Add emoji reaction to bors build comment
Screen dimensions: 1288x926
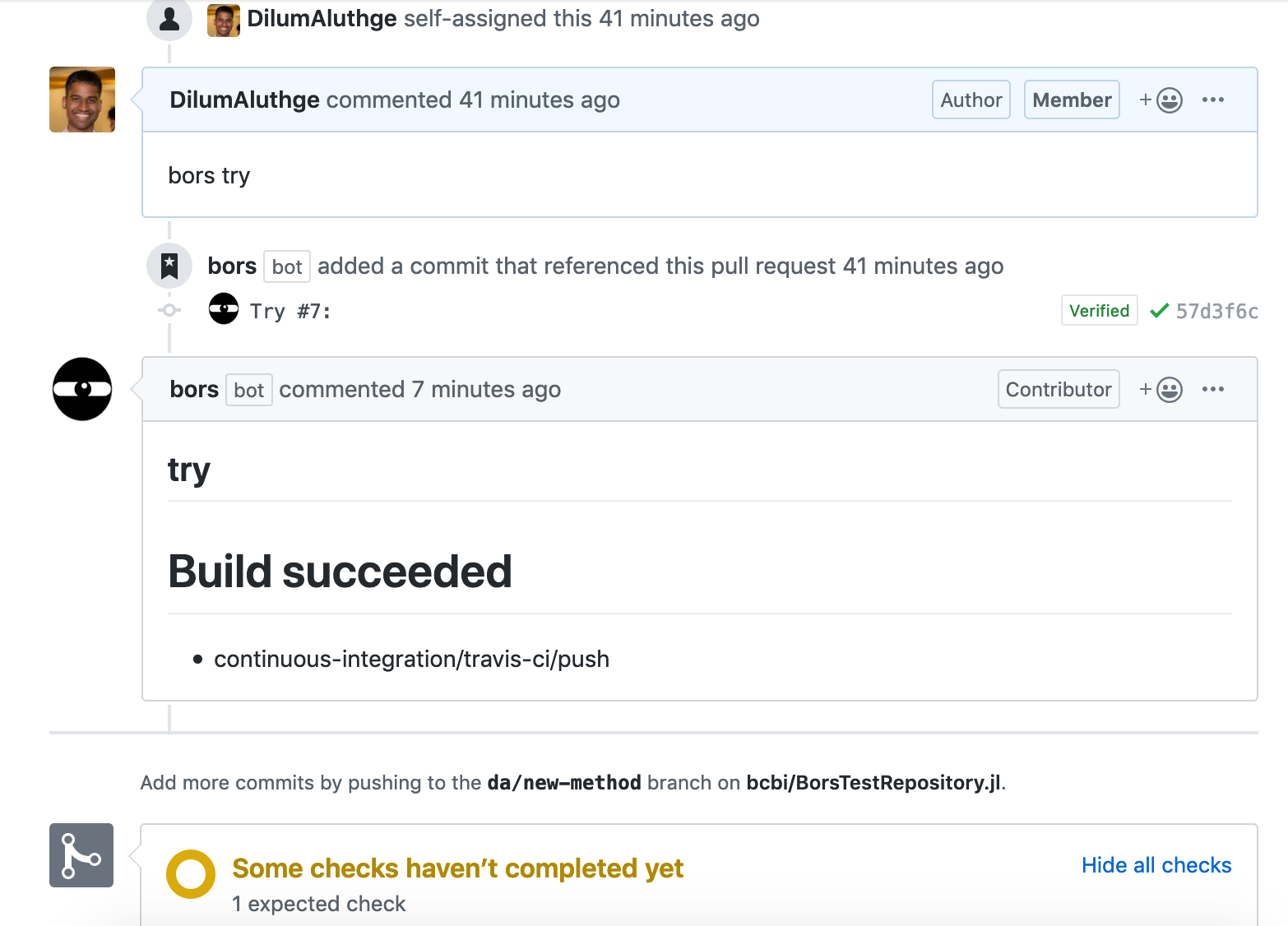[1161, 390]
